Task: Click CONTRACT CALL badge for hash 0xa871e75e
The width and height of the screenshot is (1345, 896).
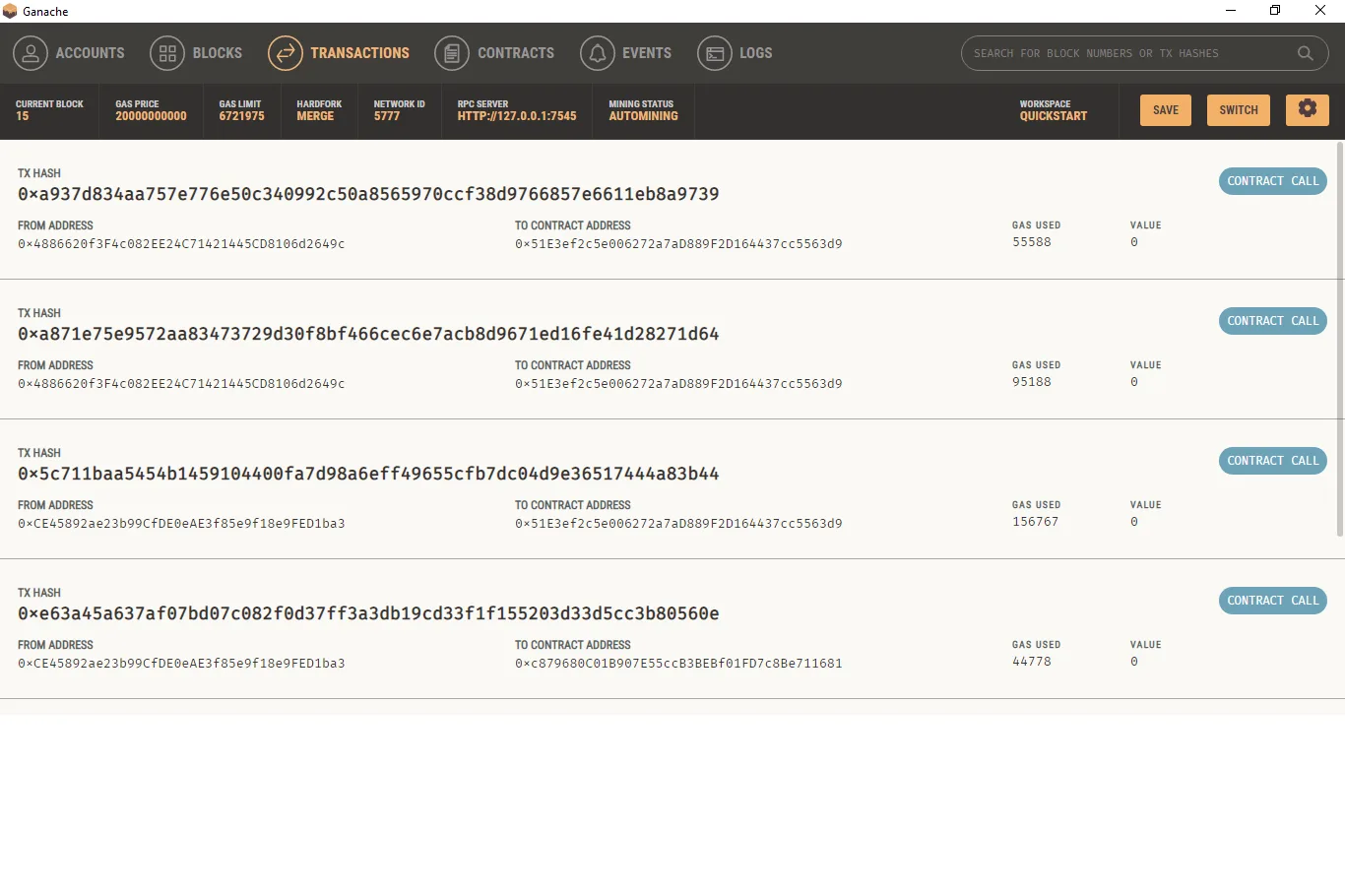Action: [1273, 321]
